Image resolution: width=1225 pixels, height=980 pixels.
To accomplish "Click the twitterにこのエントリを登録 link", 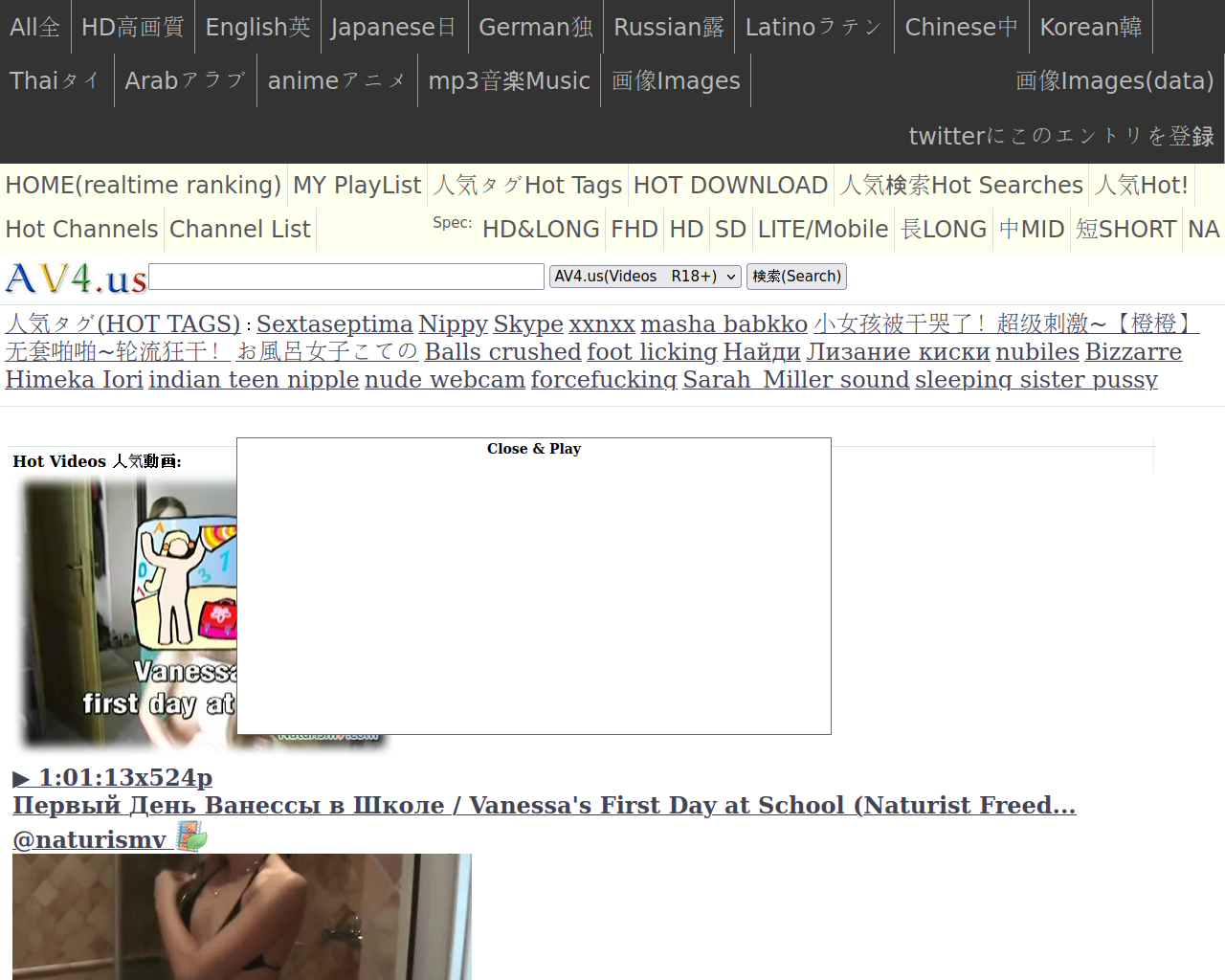I will click(x=1061, y=136).
